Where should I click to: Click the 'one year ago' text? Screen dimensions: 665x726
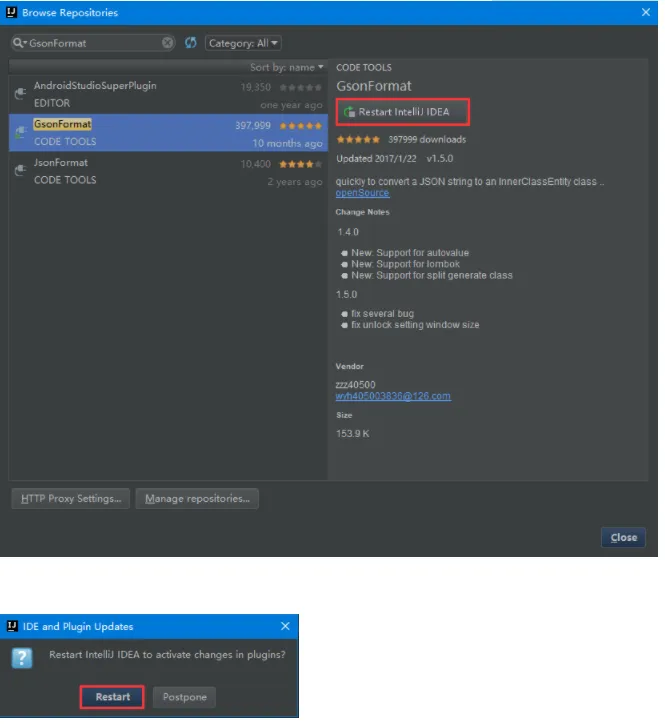point(291,105)
